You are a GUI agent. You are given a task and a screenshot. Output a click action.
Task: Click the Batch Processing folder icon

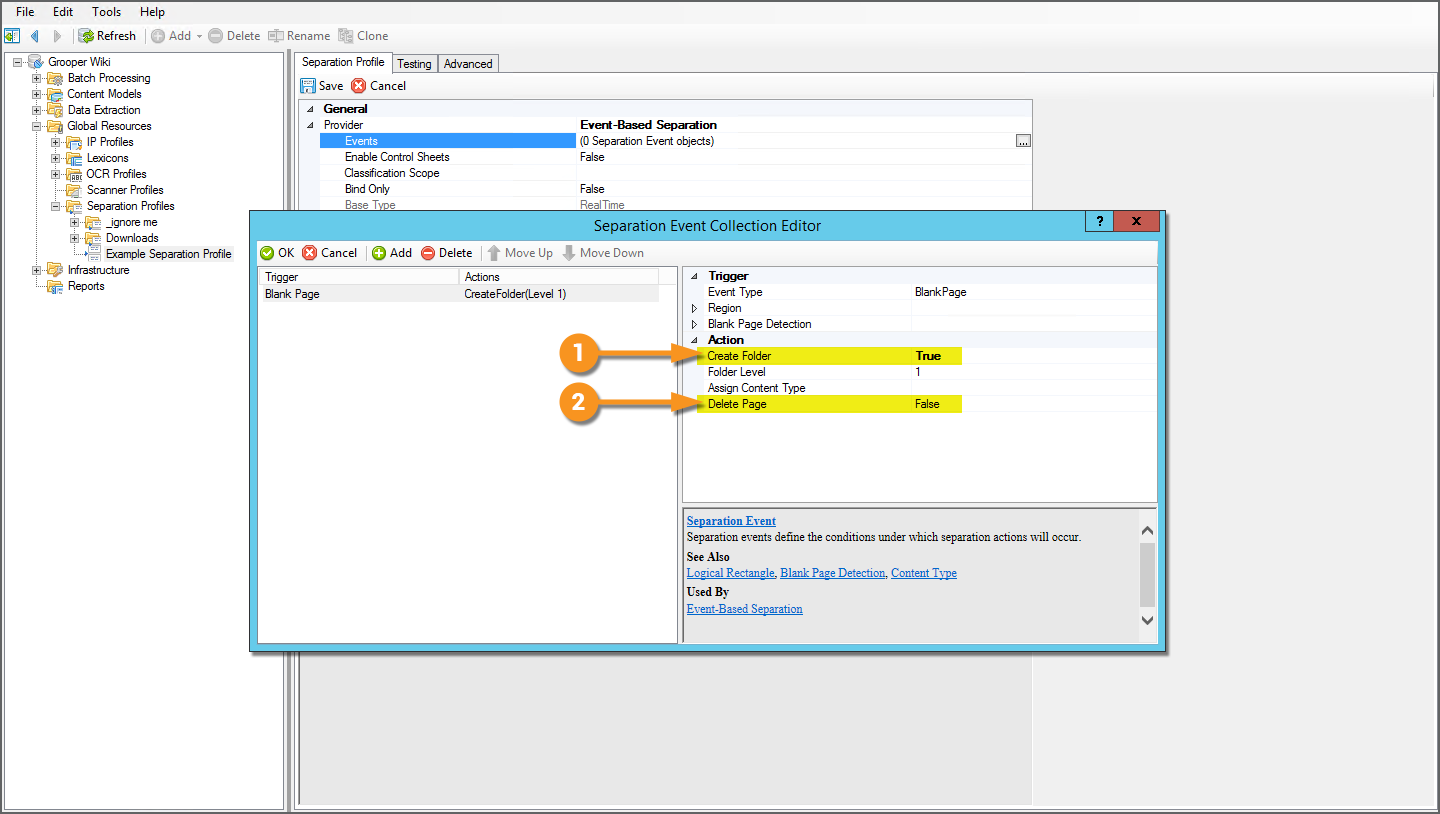(x=55, y=78)
